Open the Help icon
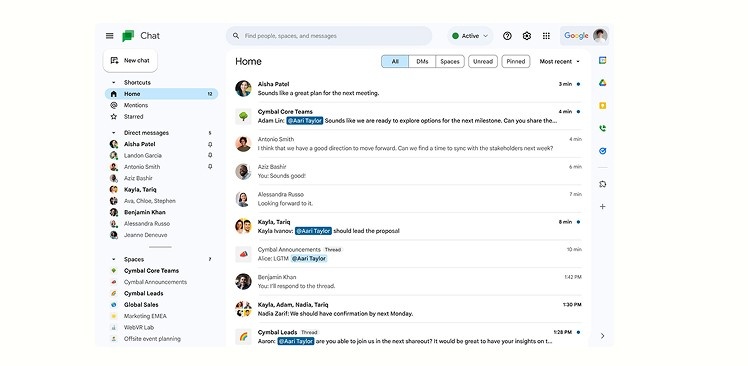 (507, 36)
